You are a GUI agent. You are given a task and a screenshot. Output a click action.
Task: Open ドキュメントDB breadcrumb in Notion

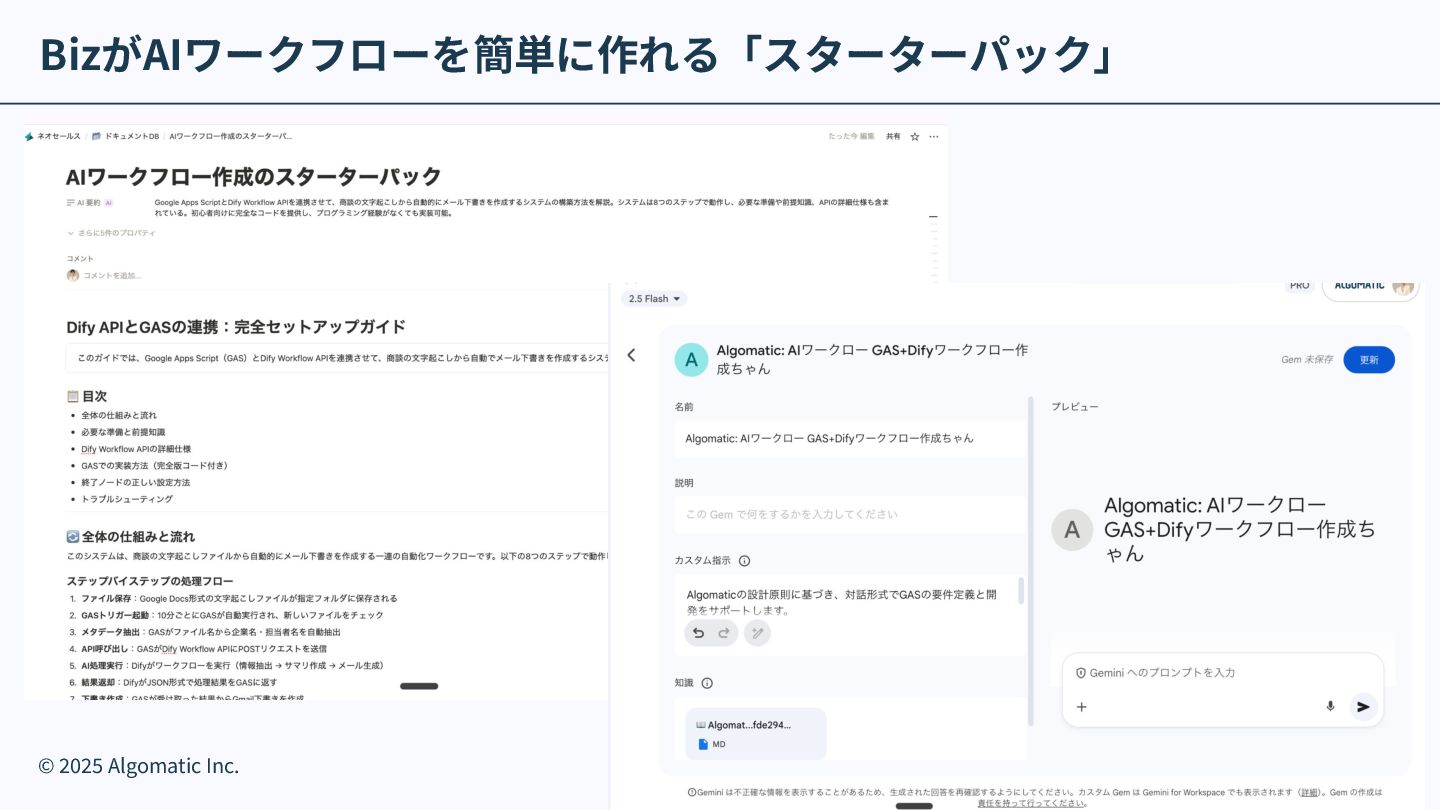click(x=126, y=136)
